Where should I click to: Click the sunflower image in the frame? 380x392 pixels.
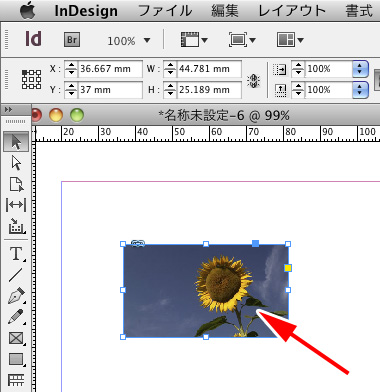coord(206,290)
